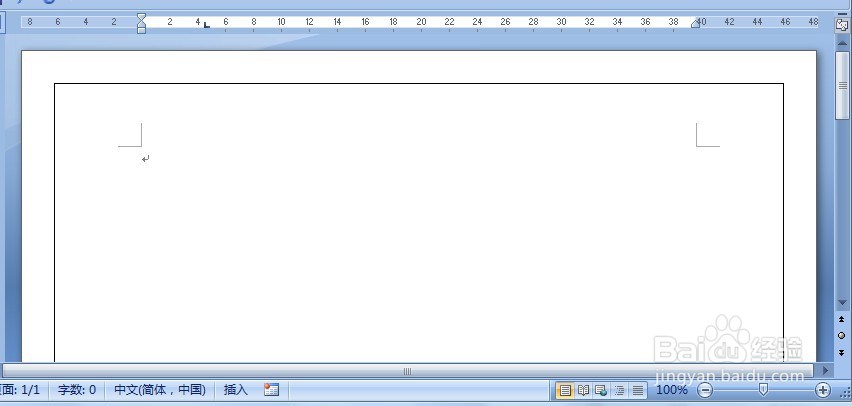Click the zoom in plus button

(x=823, y=390)
